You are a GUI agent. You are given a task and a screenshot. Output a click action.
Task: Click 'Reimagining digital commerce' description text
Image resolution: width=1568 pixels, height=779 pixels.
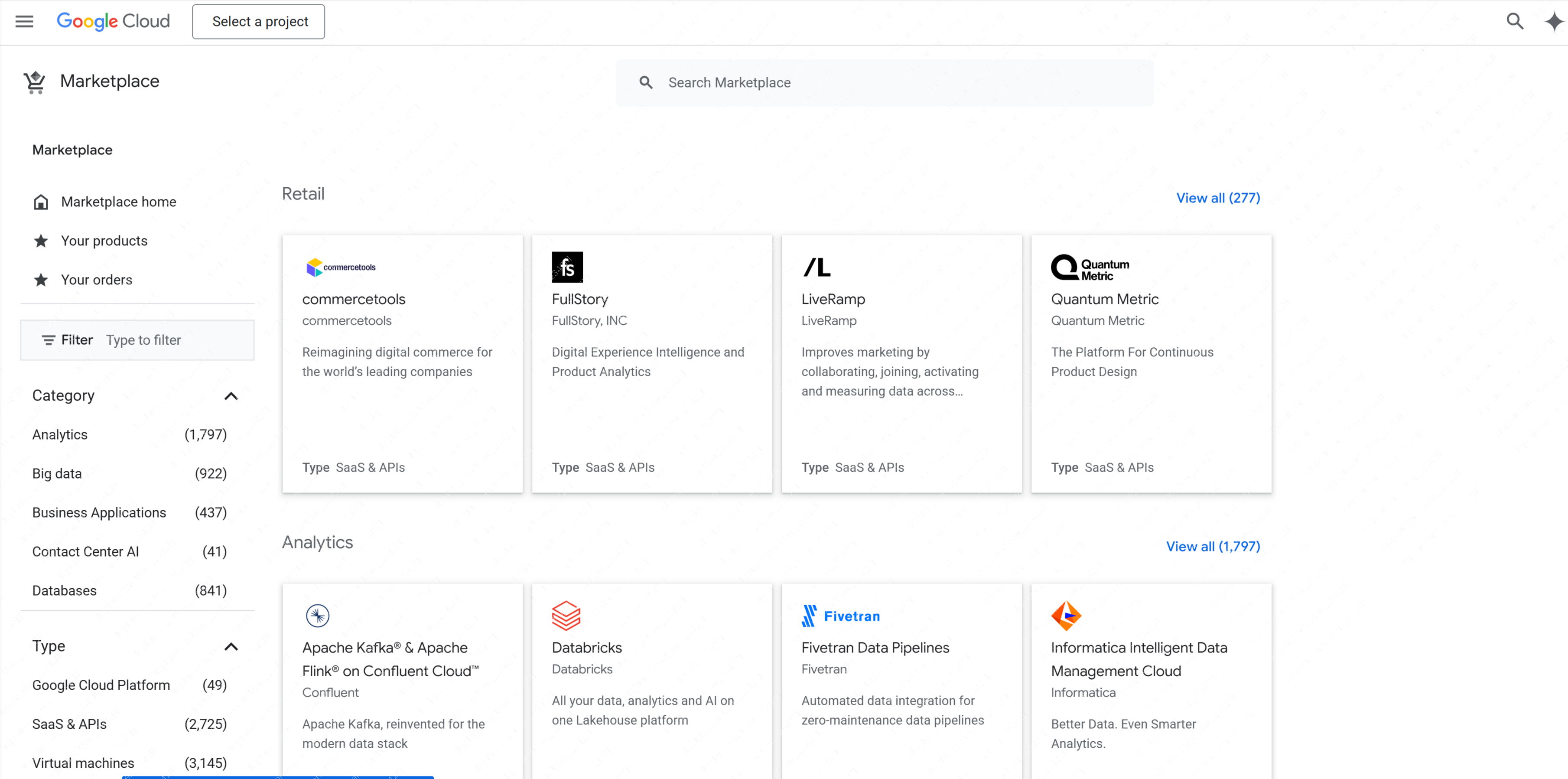click(x=397, y=362)
